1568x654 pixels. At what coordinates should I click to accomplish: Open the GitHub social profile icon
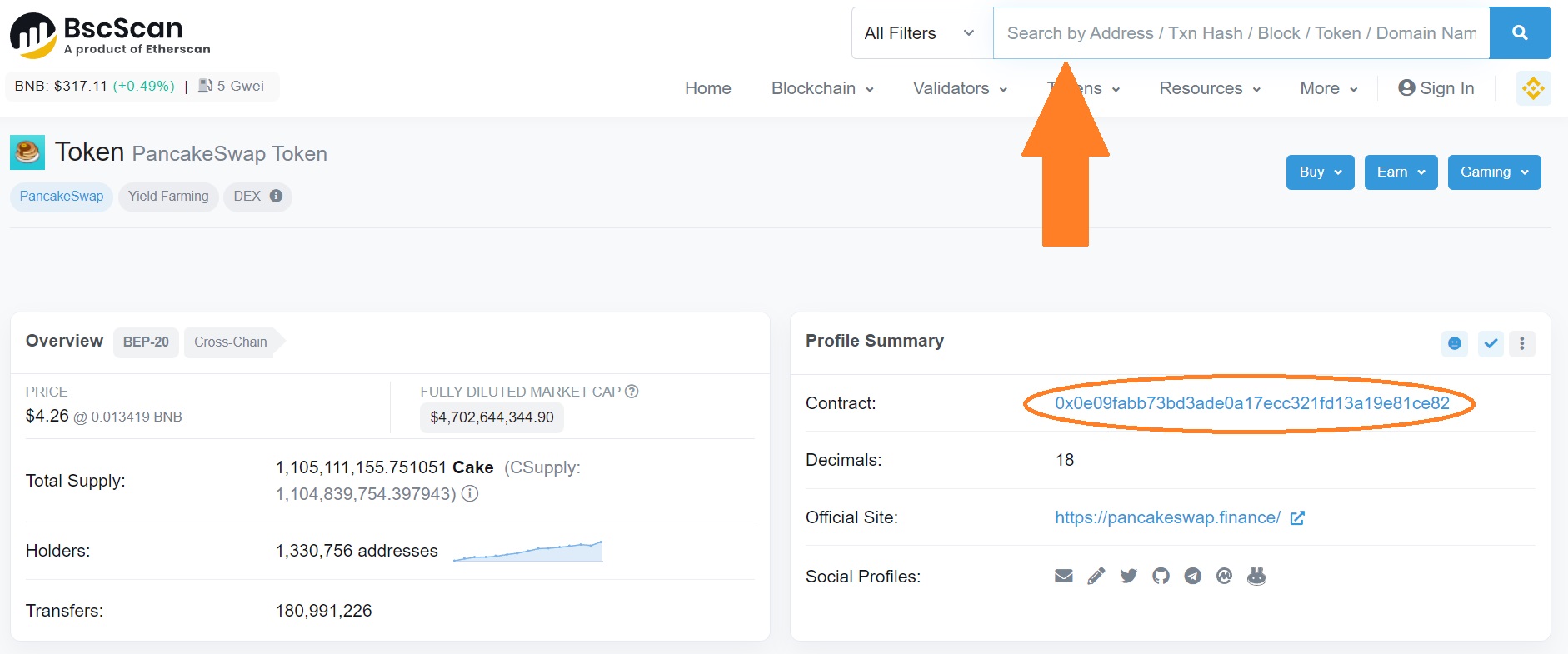point(1161,576)
